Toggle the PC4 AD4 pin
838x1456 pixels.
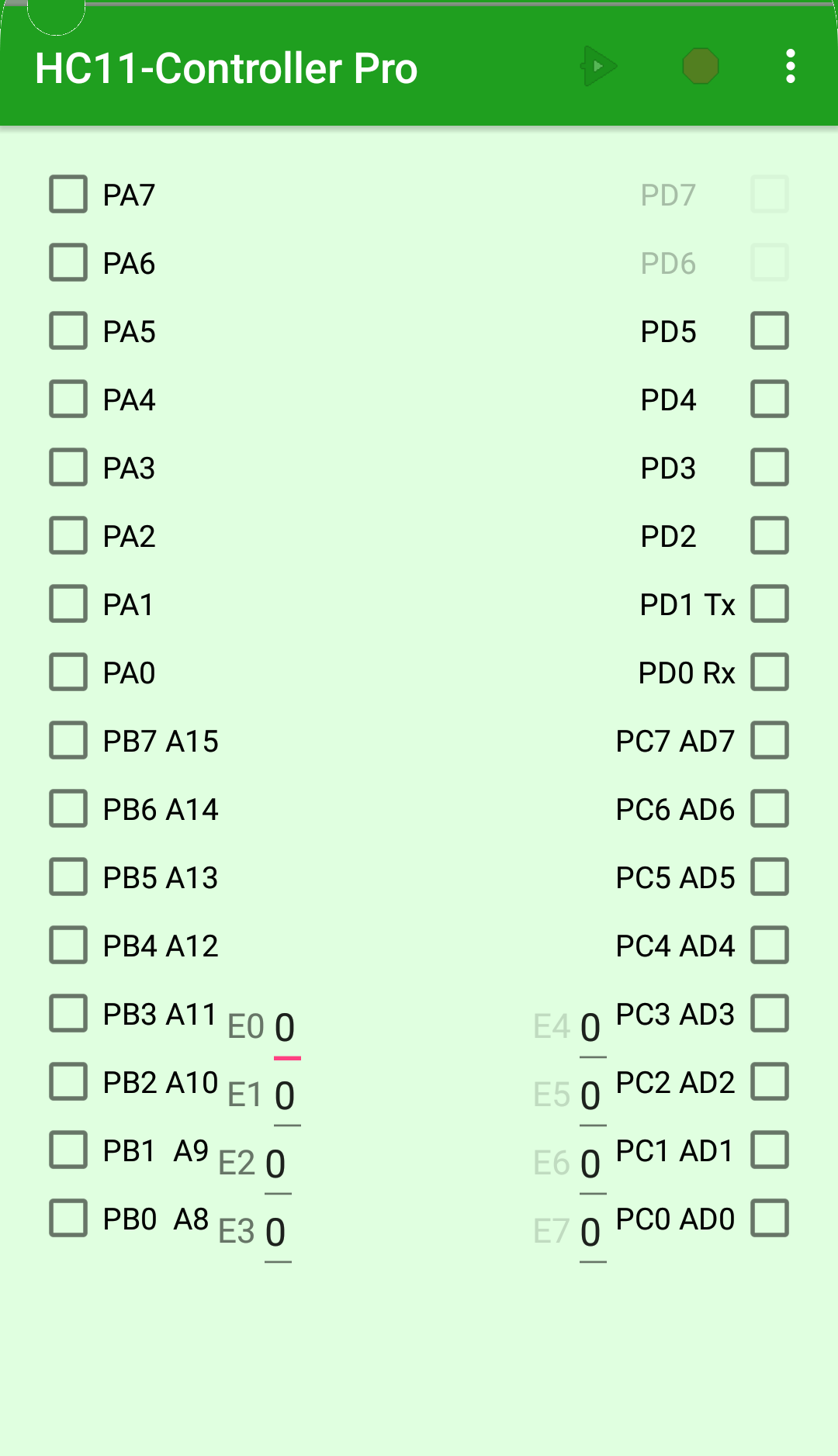pyautogui.click(x=770, y=945)
